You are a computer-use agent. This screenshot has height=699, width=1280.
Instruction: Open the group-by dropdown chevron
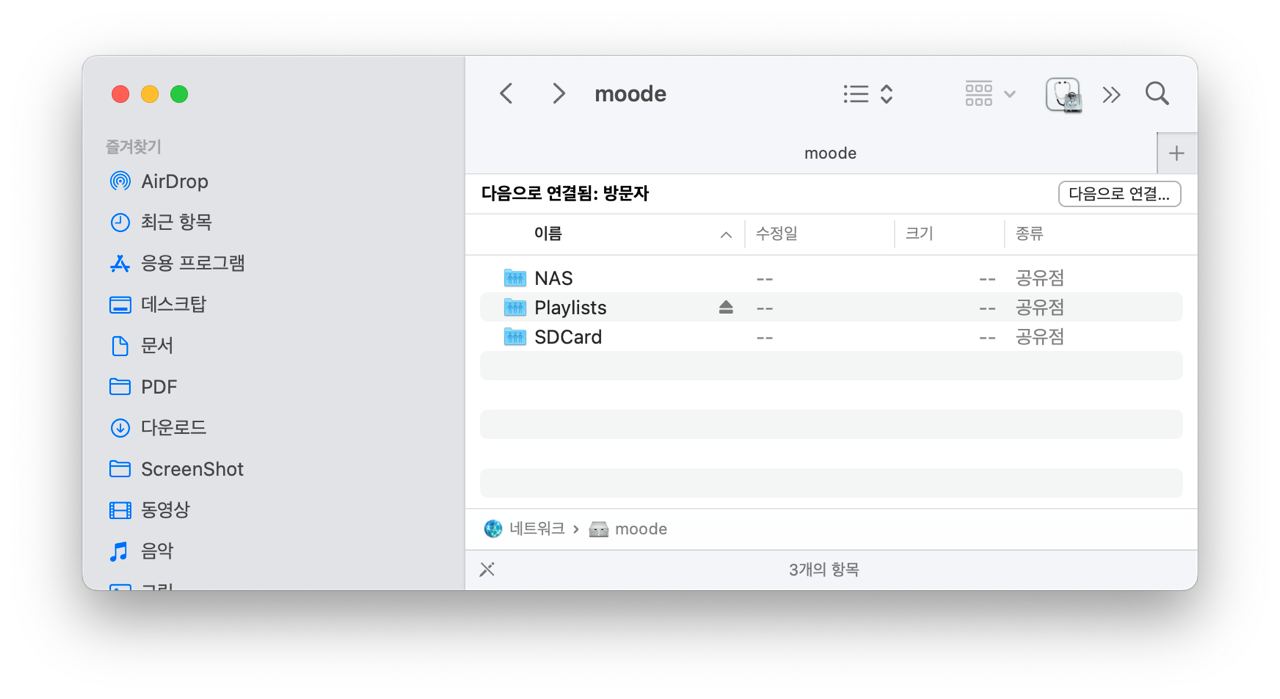(1010, 93)
